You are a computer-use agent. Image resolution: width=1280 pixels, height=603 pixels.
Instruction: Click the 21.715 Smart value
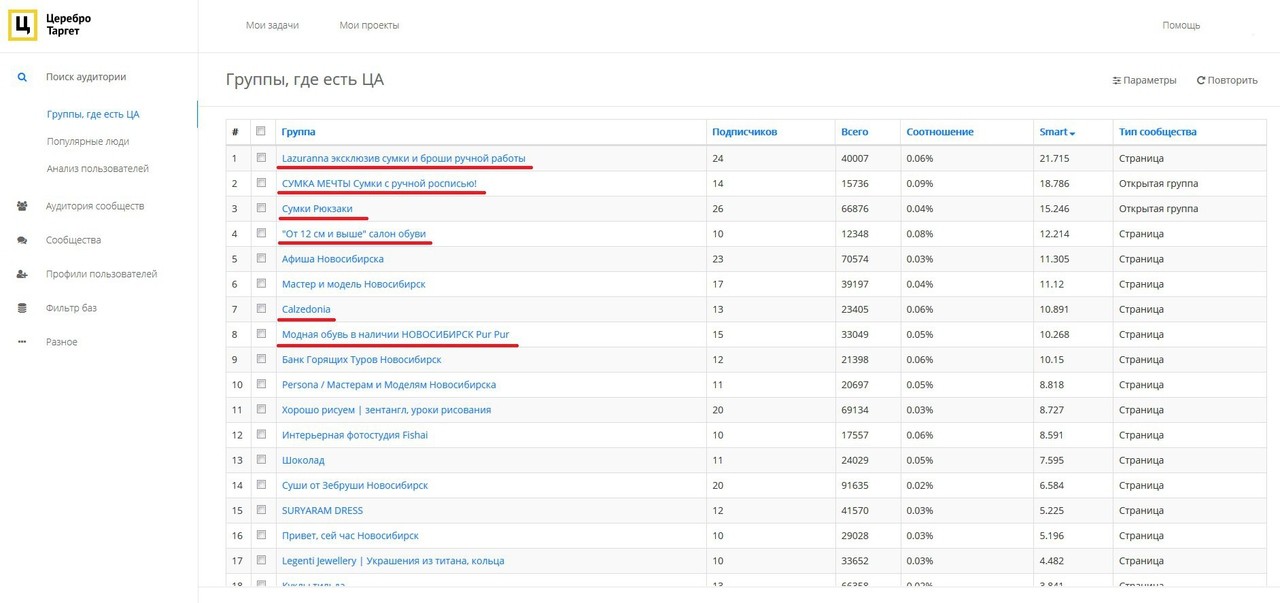pyautogui.click(x=1055, y=158)
